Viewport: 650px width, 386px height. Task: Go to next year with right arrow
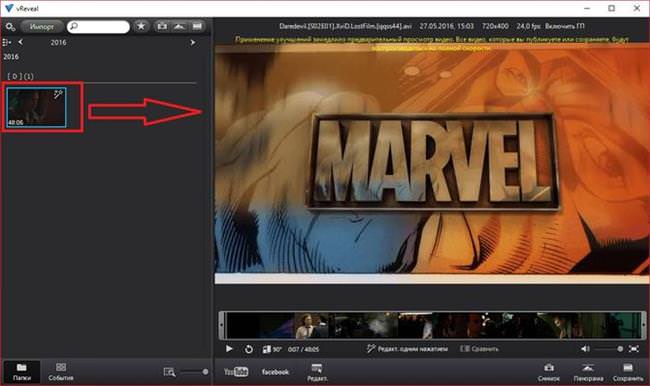192,42
